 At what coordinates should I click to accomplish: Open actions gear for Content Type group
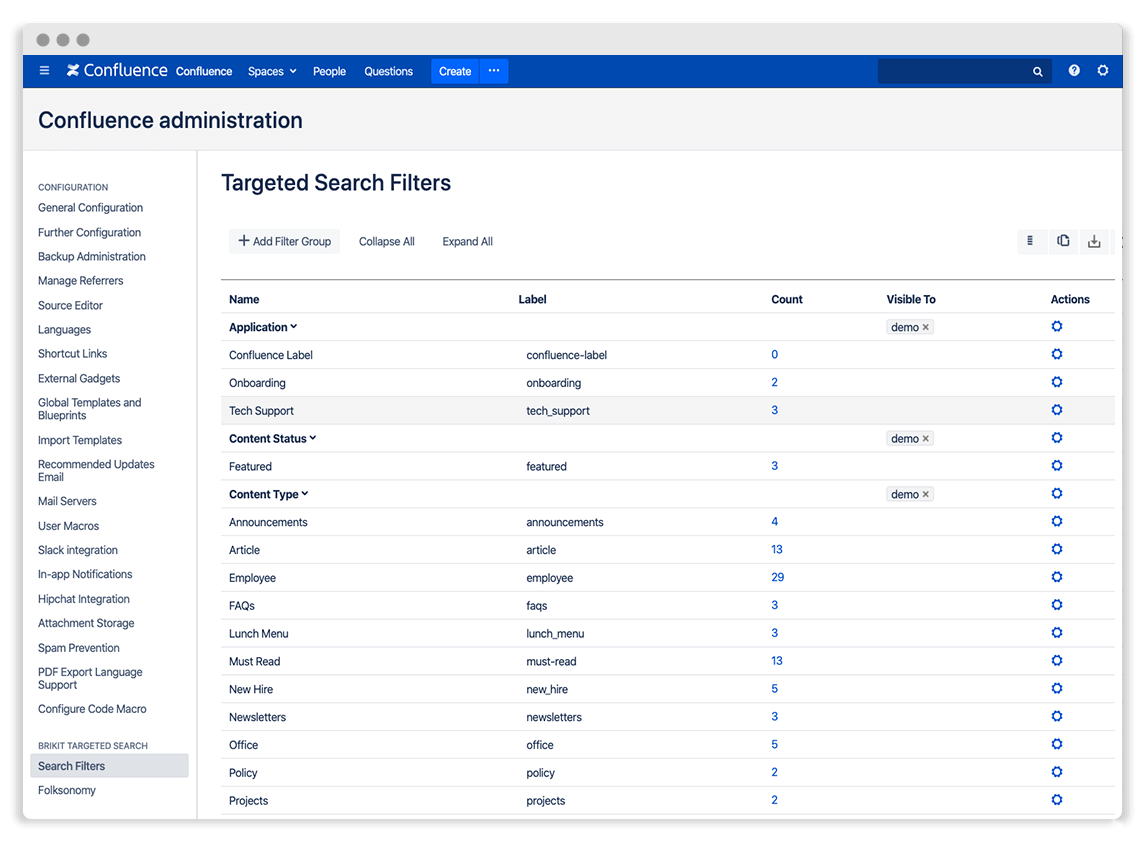coord(1057,493)
